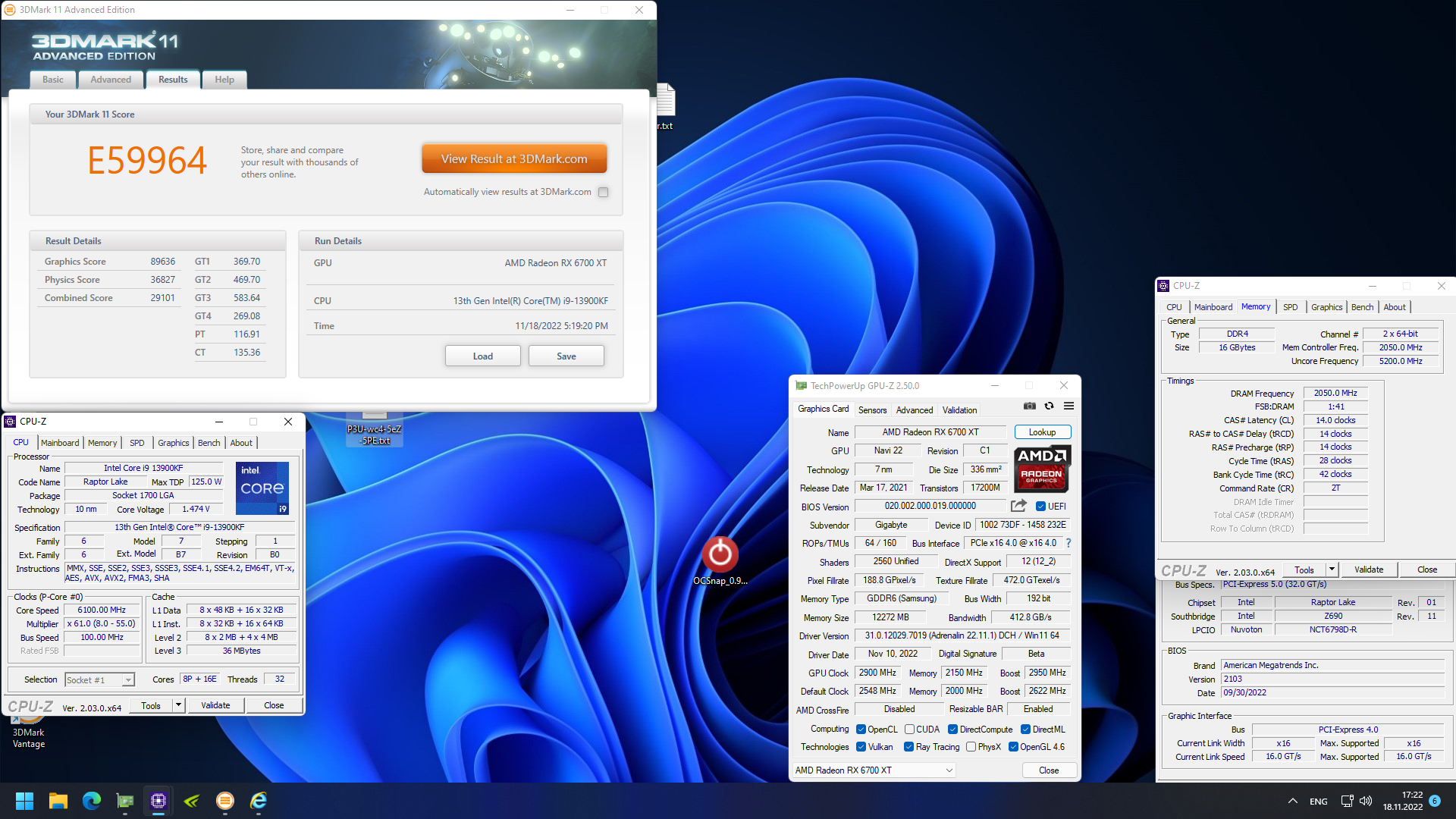
Task: Click View Result at 3DMark.com button
Action: [x=514, y=159]
